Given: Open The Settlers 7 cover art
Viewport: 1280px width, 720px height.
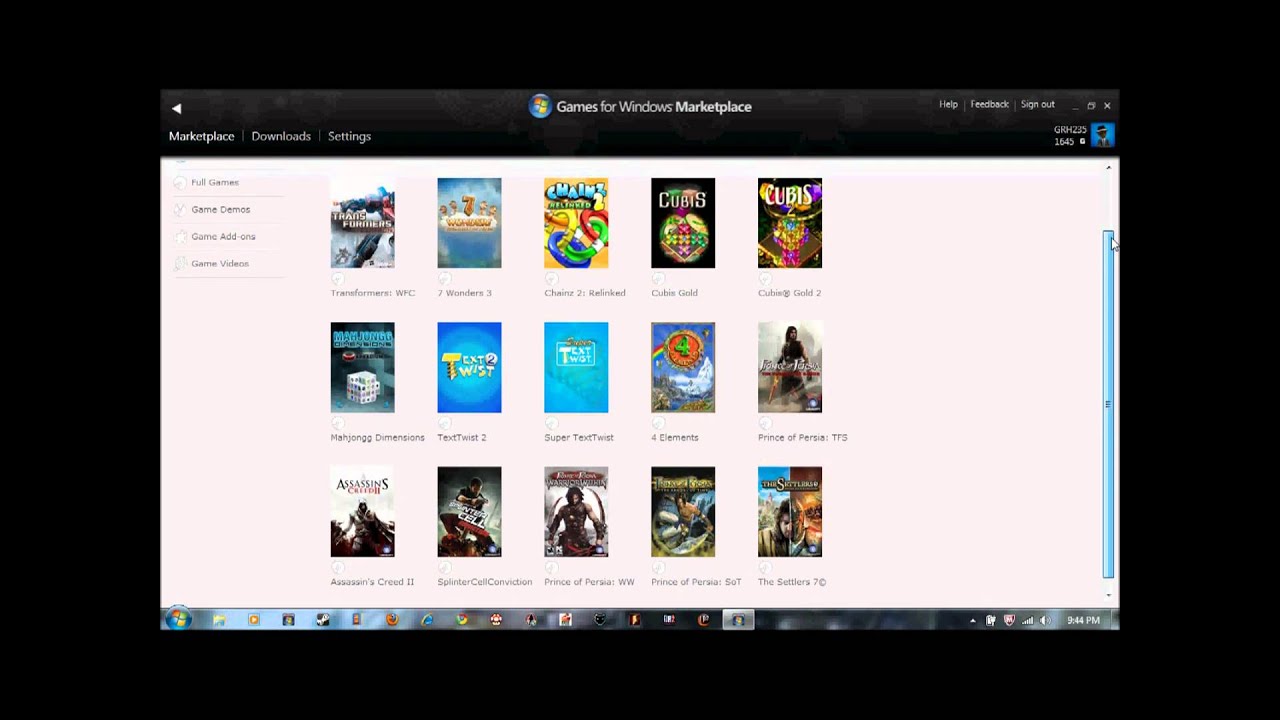Looking at the screenshot, I should [x=790, y=512].
